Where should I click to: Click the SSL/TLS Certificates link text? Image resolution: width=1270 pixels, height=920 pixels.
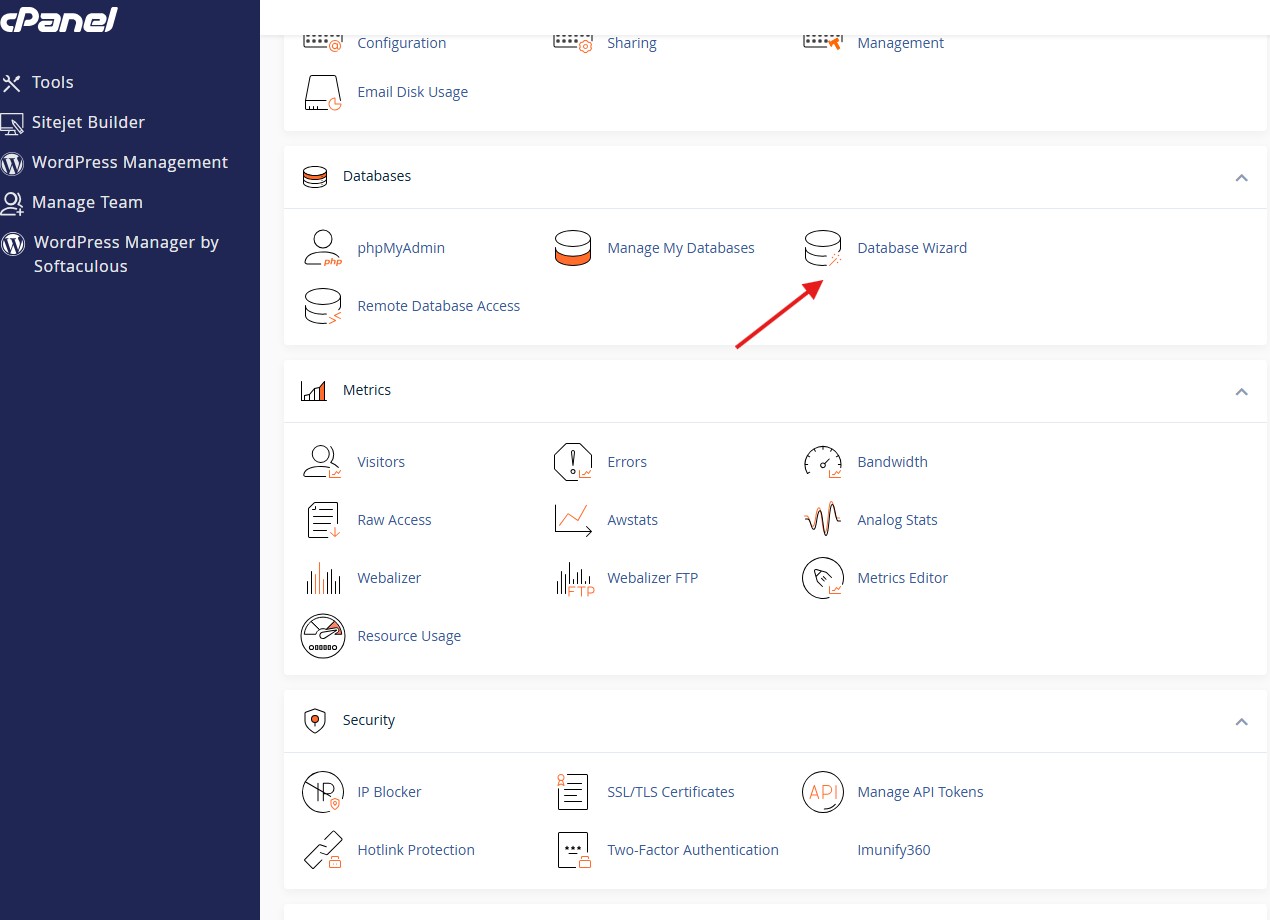click(671, 792)
